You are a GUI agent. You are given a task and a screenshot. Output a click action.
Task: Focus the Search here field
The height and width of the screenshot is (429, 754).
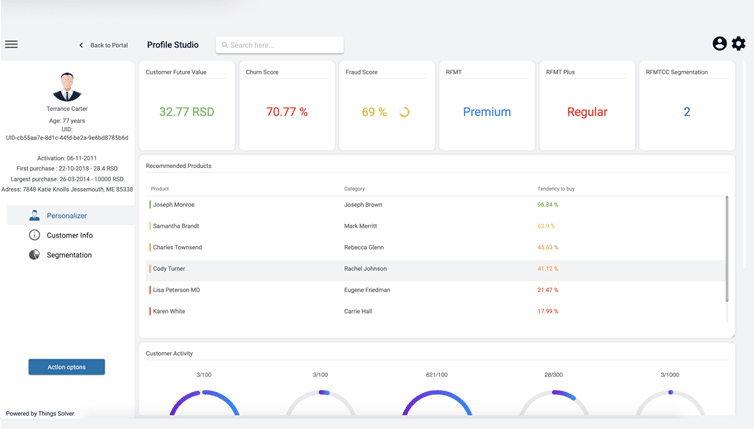(x=280, y=45)
